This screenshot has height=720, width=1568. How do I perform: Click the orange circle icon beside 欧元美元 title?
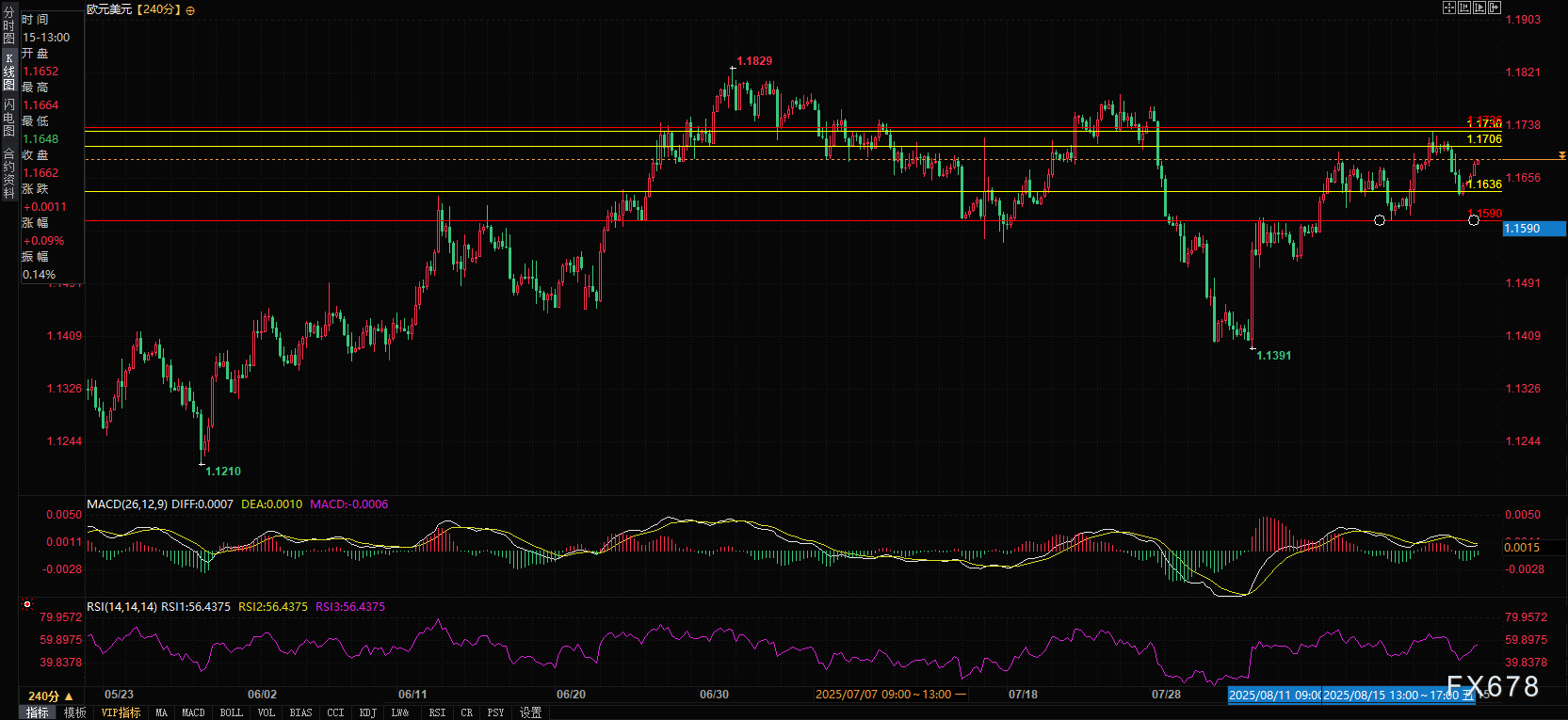[x=191, y=10]
